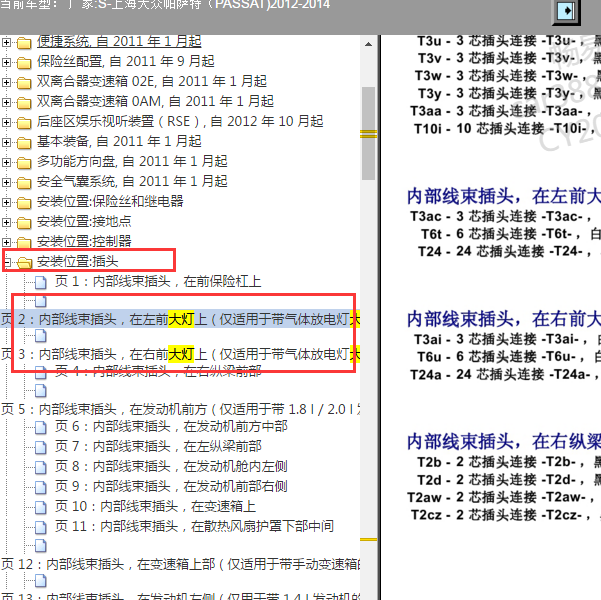Click heading 内部线束插头，在左前大 in document
601x600 pixels.
(x=504, y=196)
